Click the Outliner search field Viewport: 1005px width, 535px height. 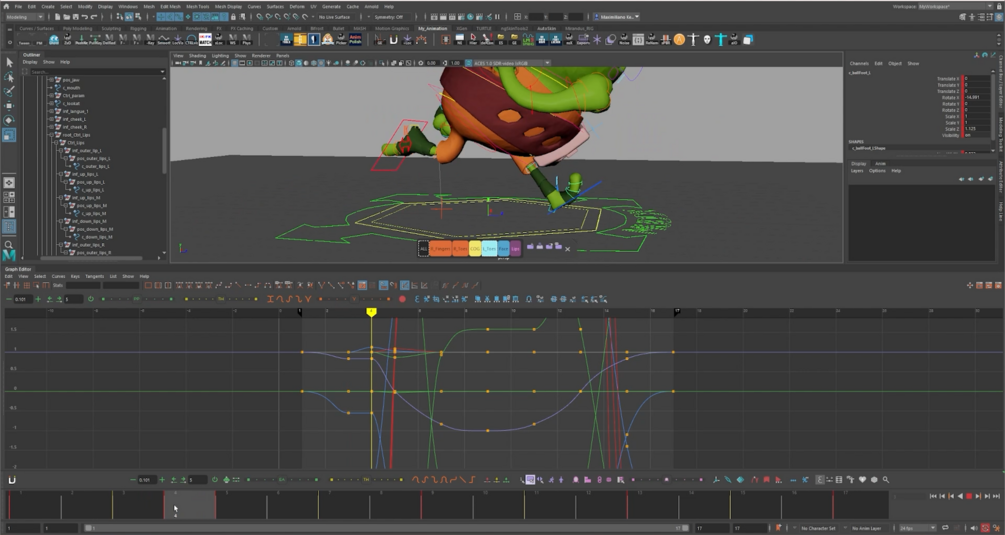(96, 72)
